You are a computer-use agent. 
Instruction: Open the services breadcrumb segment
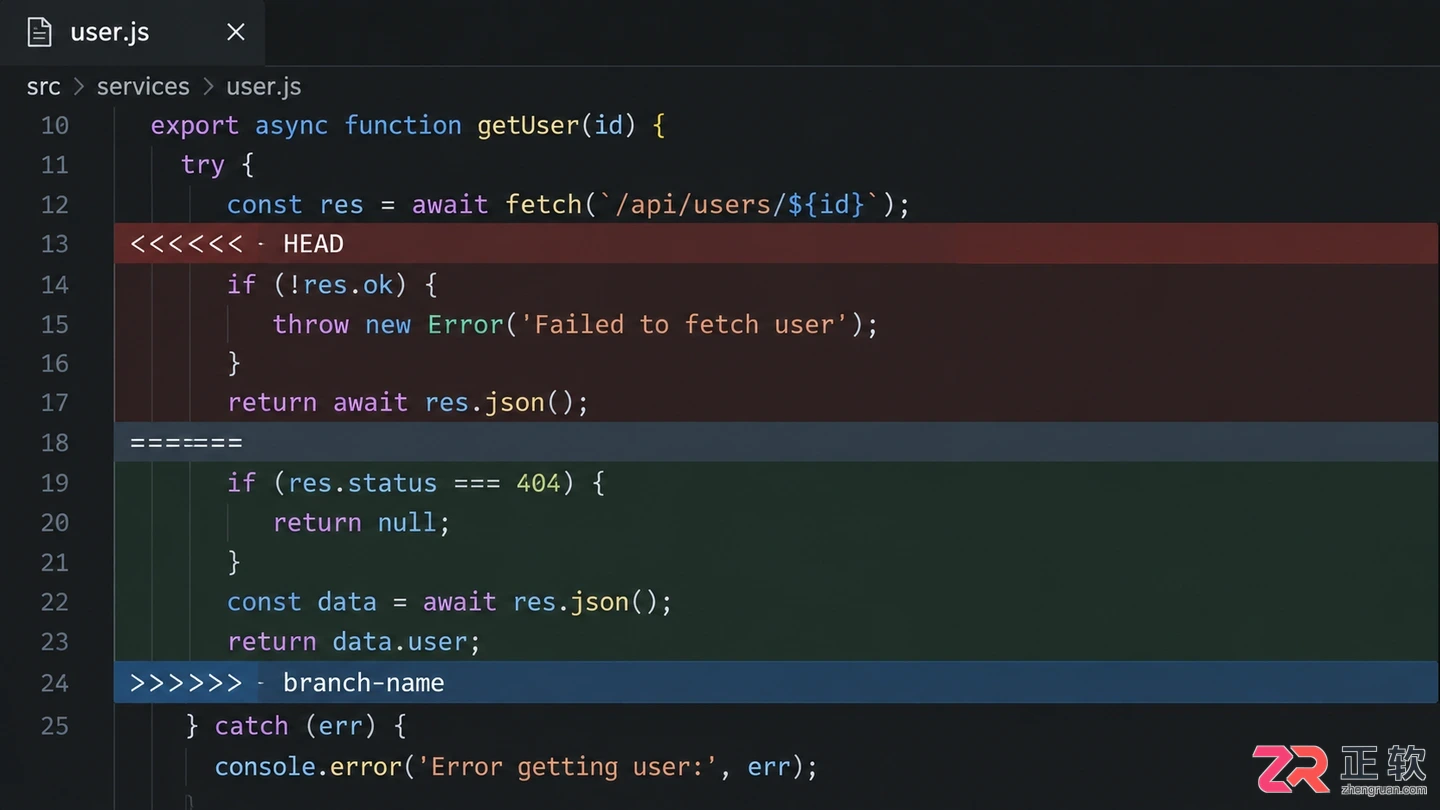(143, 87)
